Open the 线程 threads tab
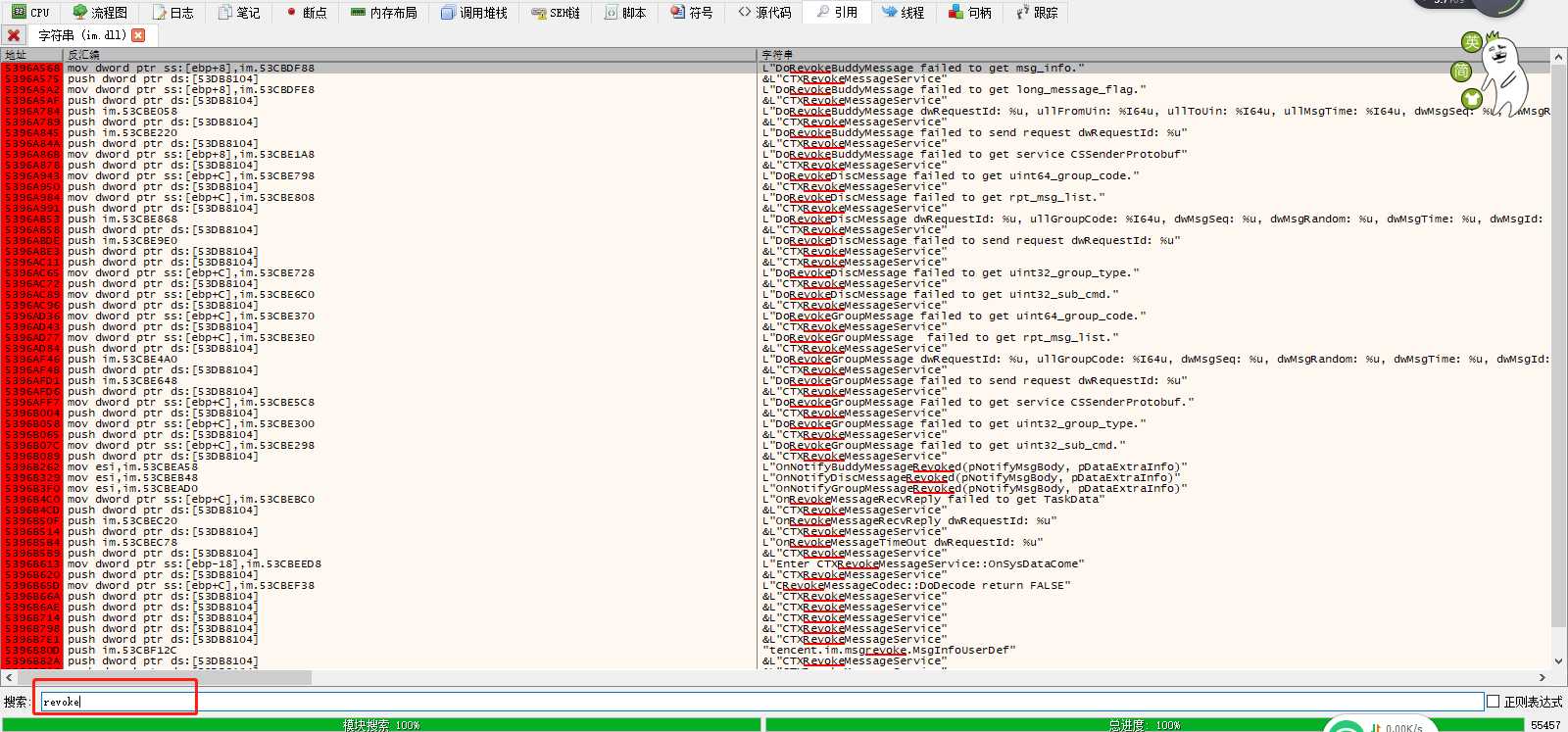 click(904, 13)
